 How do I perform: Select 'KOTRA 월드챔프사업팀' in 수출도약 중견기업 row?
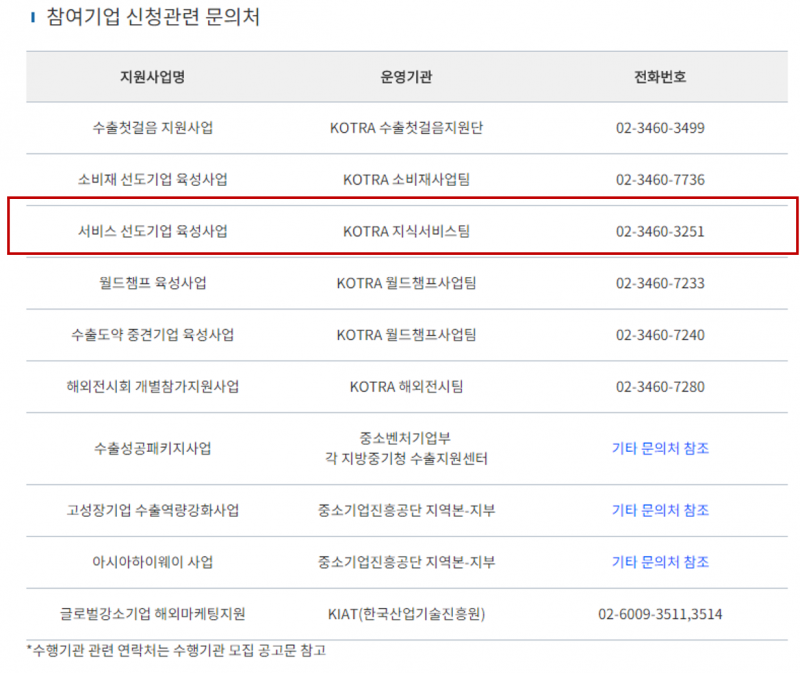pyautogui.click(x=406, y=335)
